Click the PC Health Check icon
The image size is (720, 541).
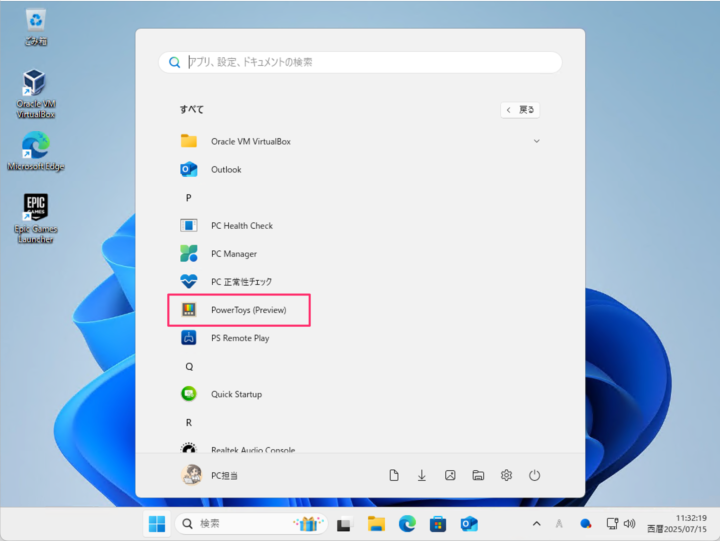pos(189,225)
